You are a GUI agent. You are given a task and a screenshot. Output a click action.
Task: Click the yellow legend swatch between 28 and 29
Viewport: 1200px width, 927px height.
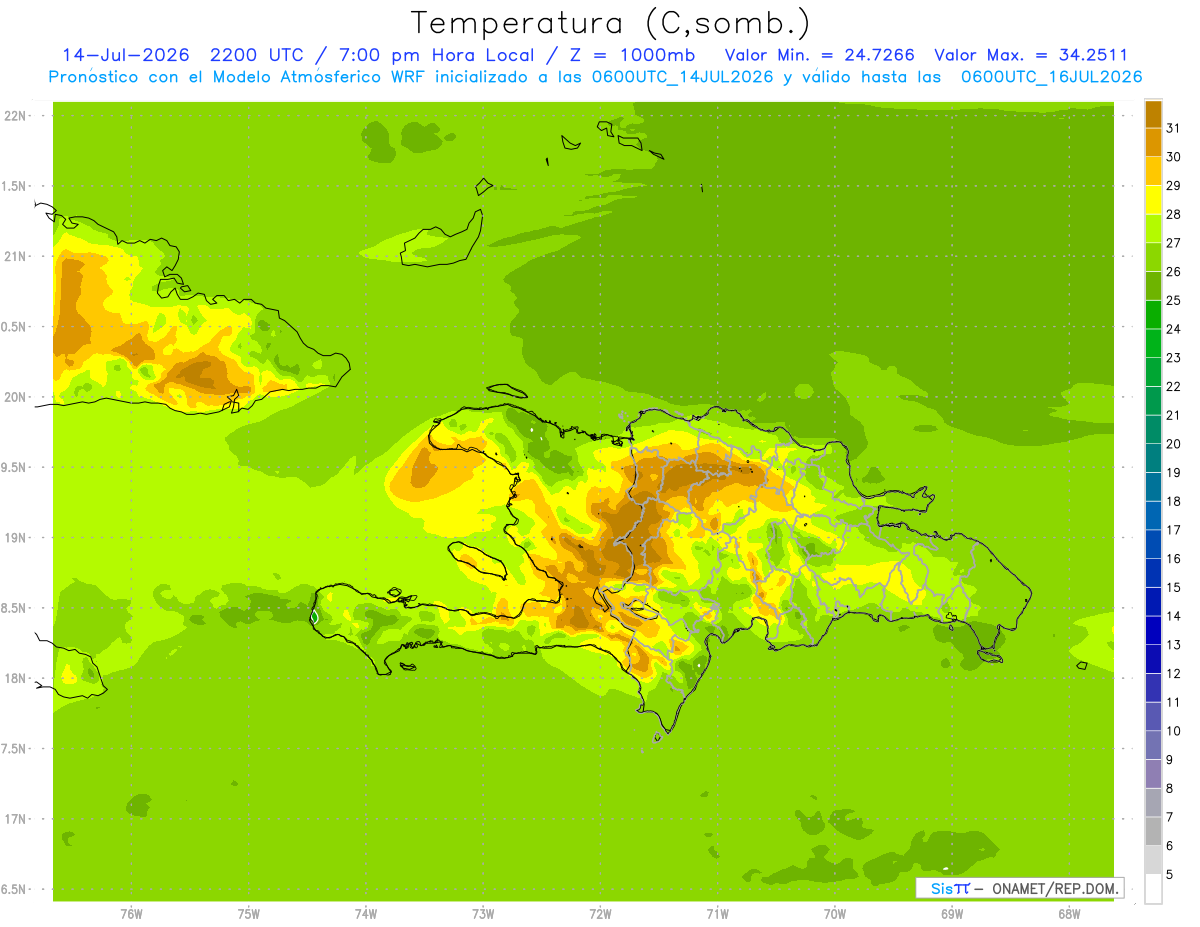tap(1153, 200)
